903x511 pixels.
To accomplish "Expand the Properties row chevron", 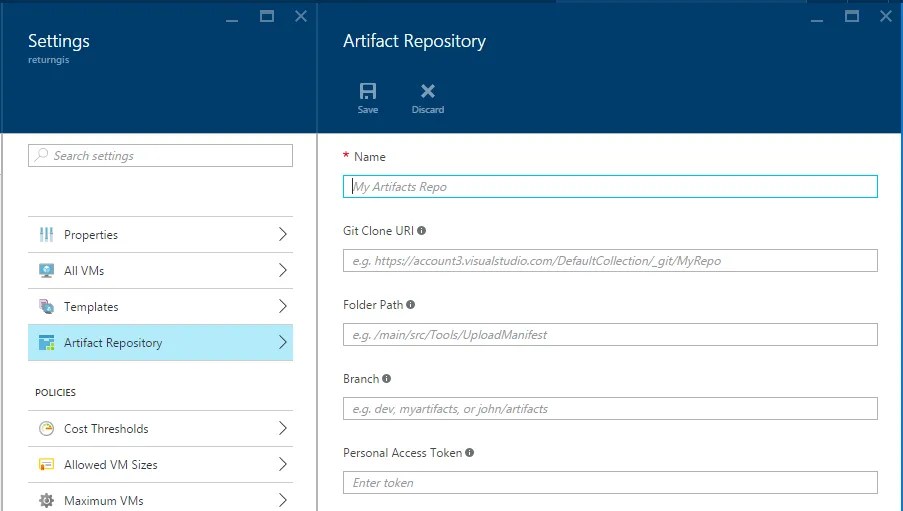I will (x=282, y=234).
